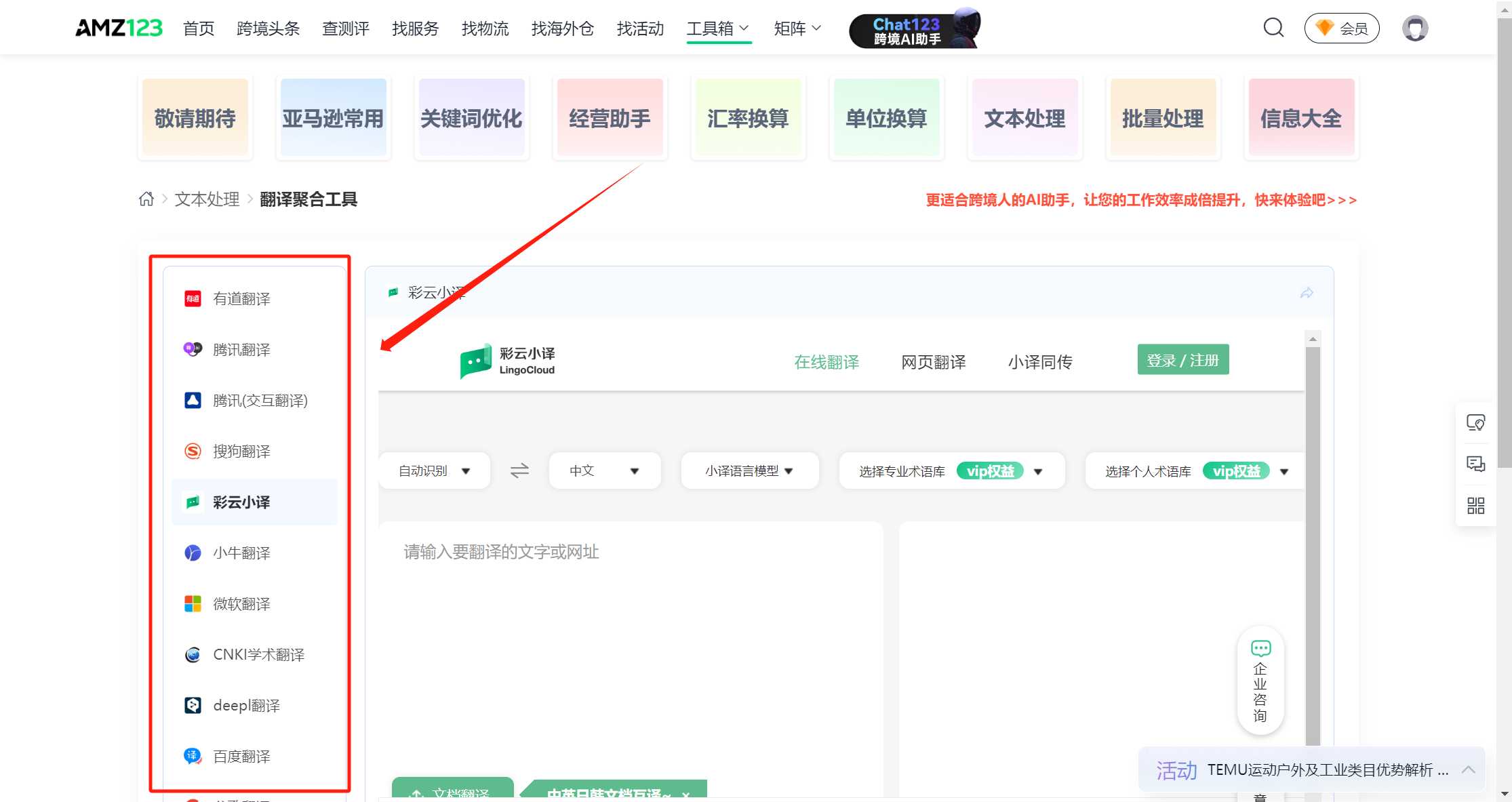Click the 百度翻译 icon
Viewport: 1512px width, 802px height.
(193, 756)
